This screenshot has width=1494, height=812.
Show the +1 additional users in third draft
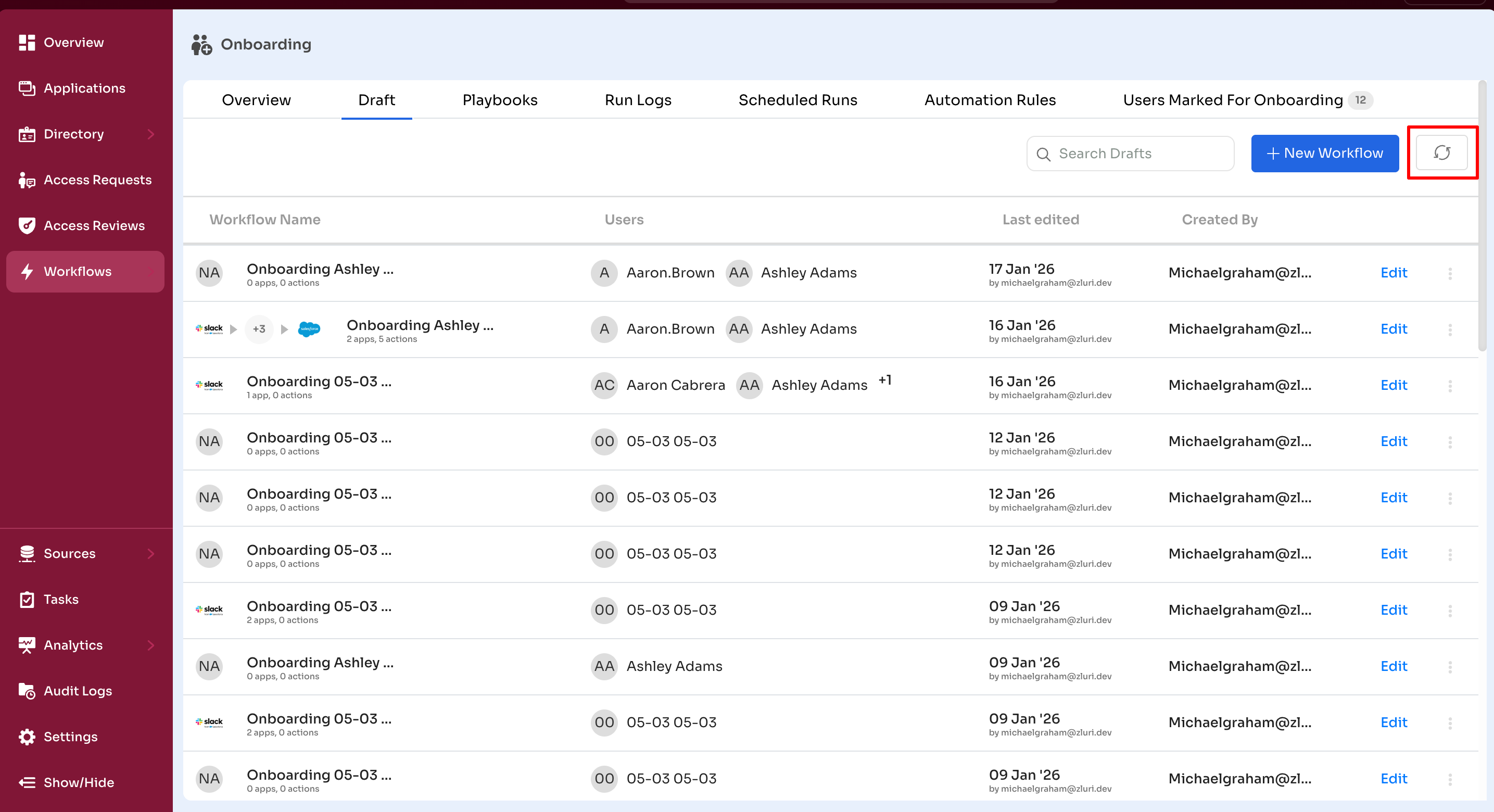click(884, 380)
